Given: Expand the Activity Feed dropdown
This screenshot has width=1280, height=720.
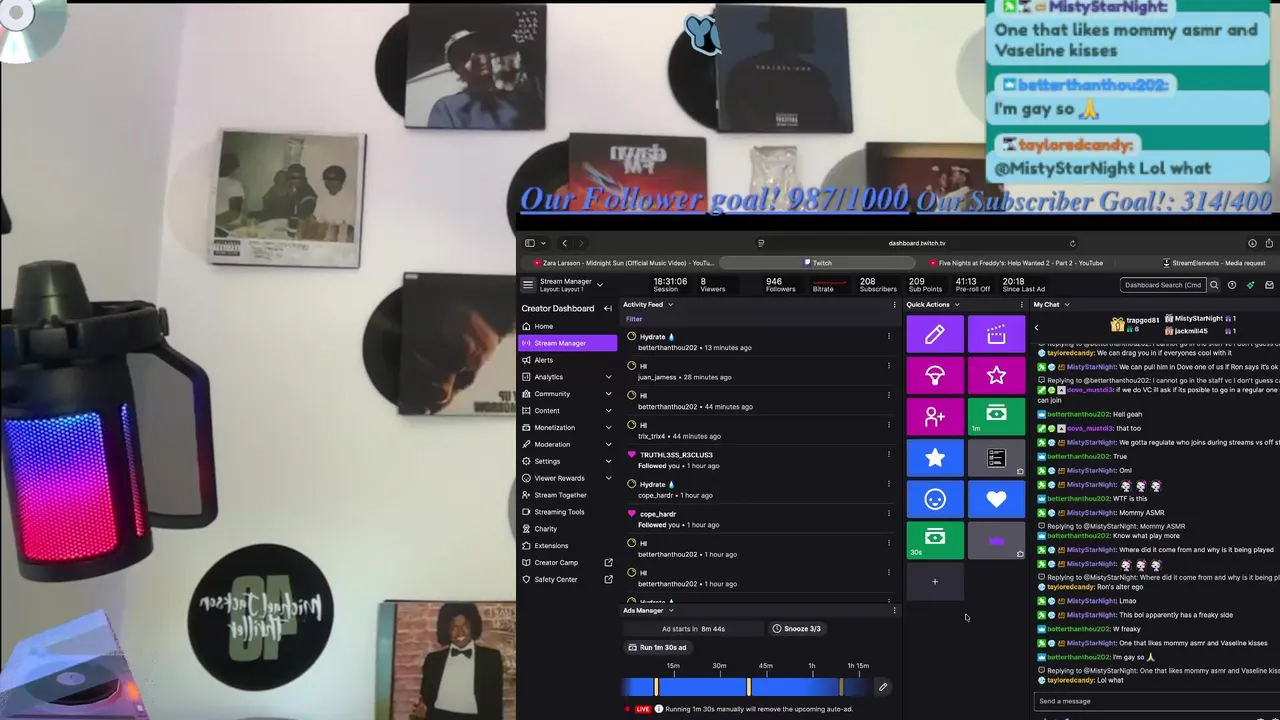Looking at the screenshot, I should (670, 305).
